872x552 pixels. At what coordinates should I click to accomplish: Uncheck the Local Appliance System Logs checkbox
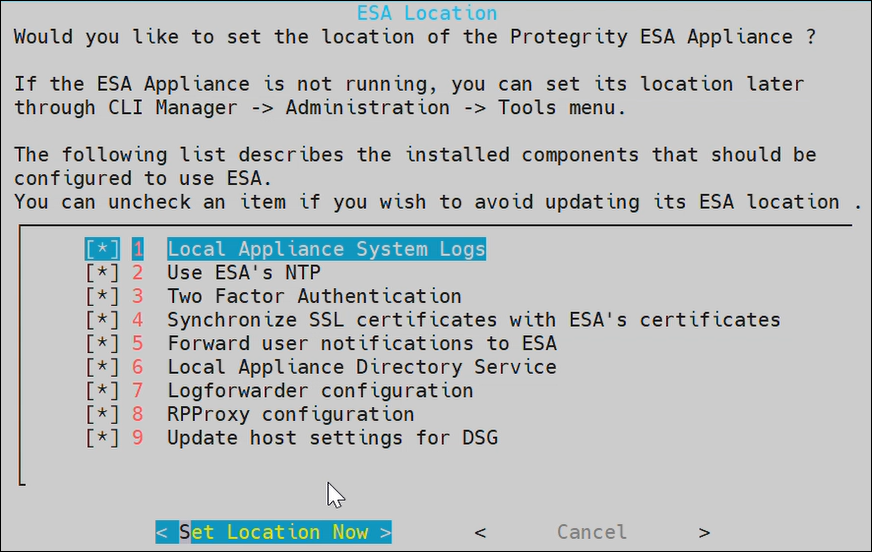102,249
